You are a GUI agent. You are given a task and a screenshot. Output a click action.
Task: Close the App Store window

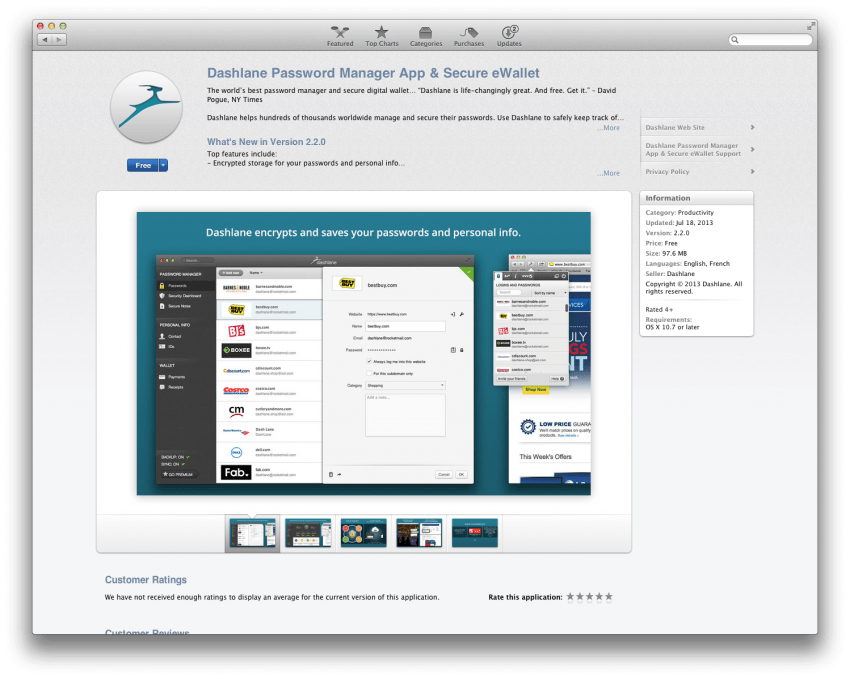coord(40,26)
